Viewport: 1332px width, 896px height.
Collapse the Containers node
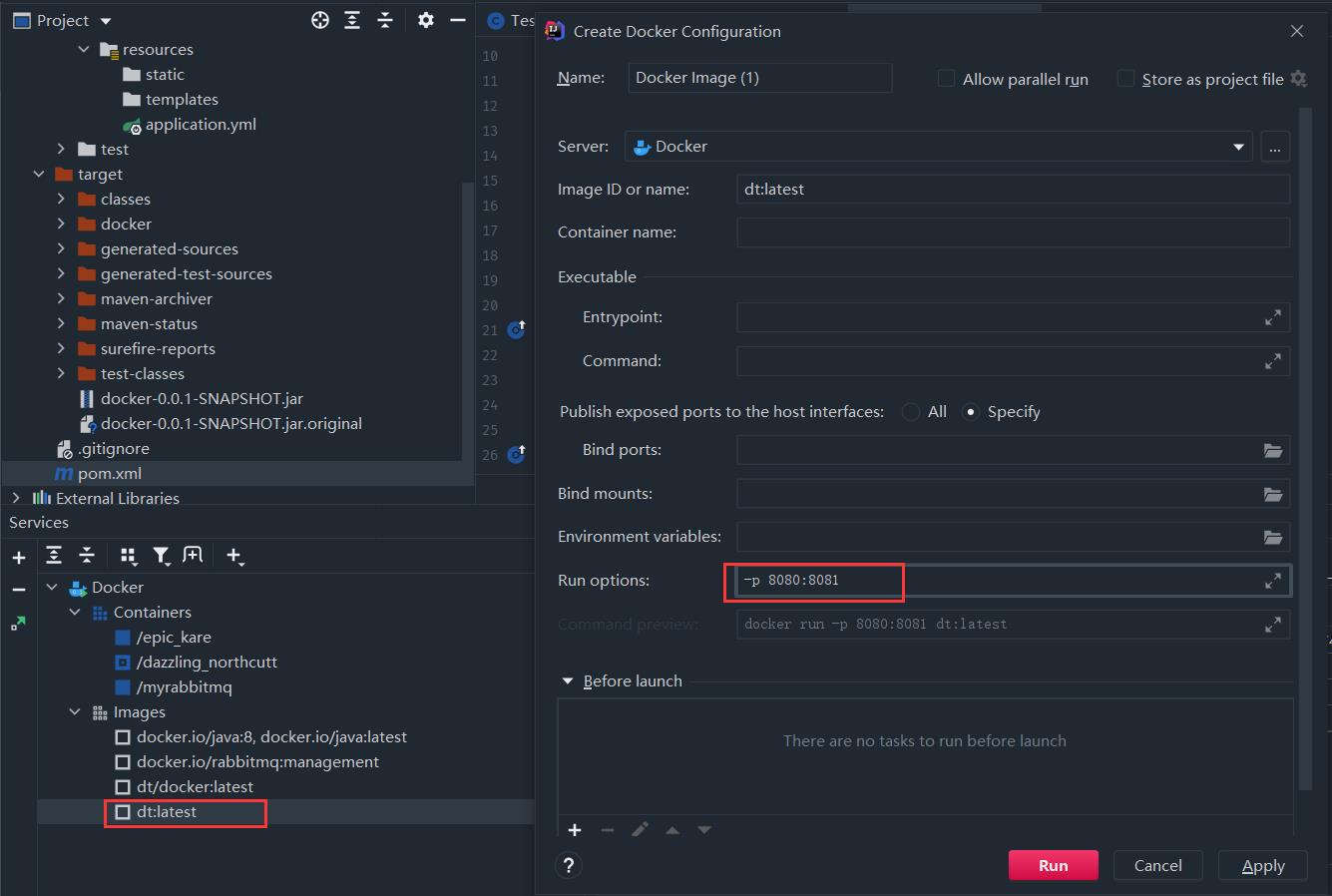(x=75, y=612)
